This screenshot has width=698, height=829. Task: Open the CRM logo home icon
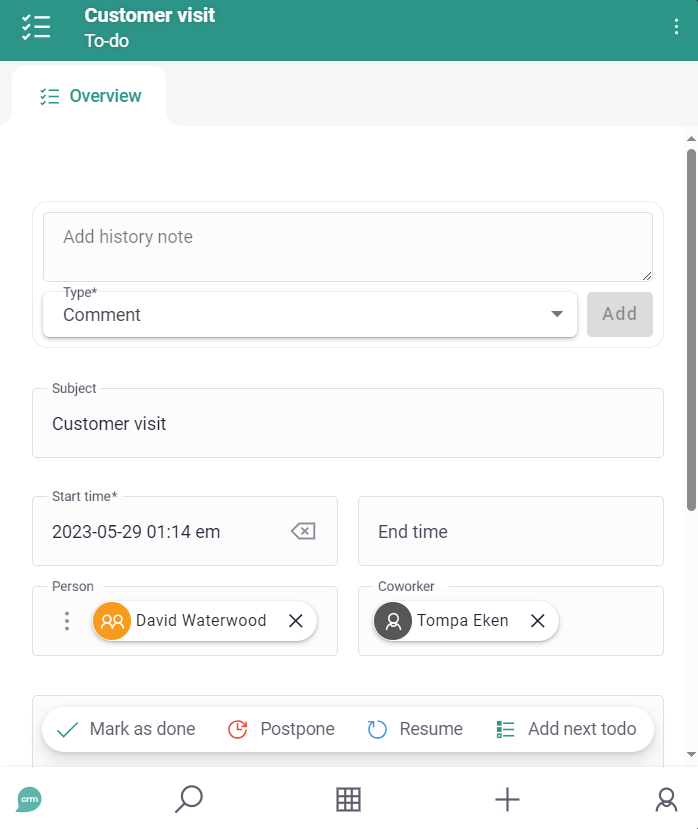click(29, 799)
